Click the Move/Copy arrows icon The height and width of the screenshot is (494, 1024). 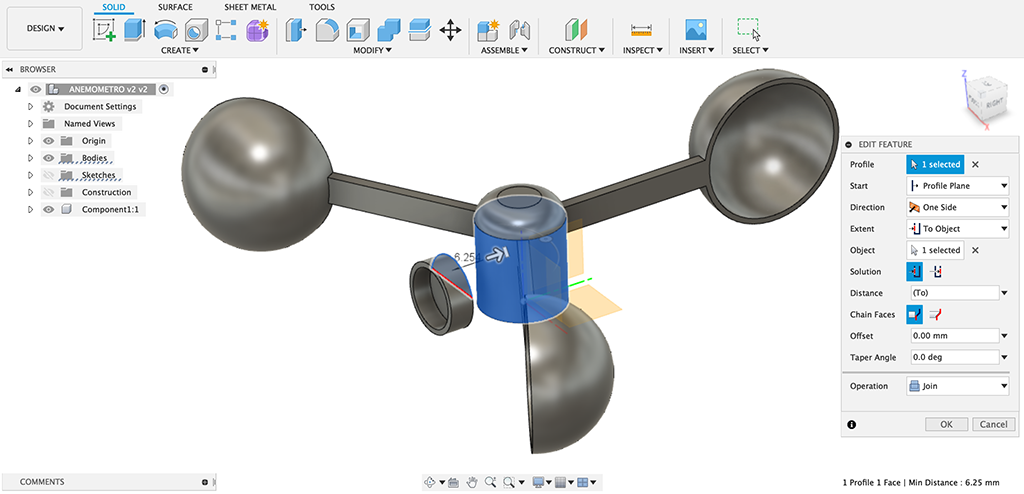pyautogui.click(x=450, y=30)
